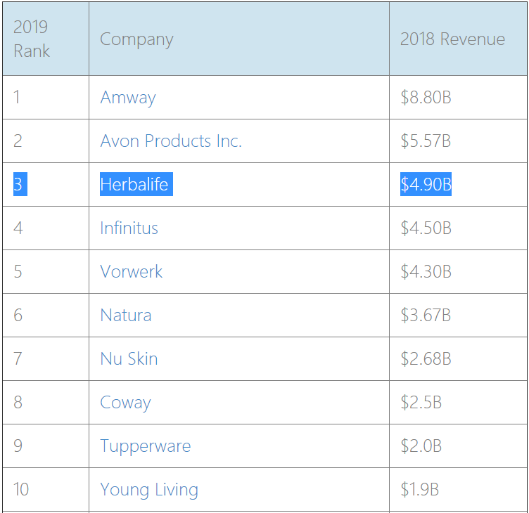Click the highlighted Herbalife link
This screenshot has height=513, width=529.
(x=136, y=184)
